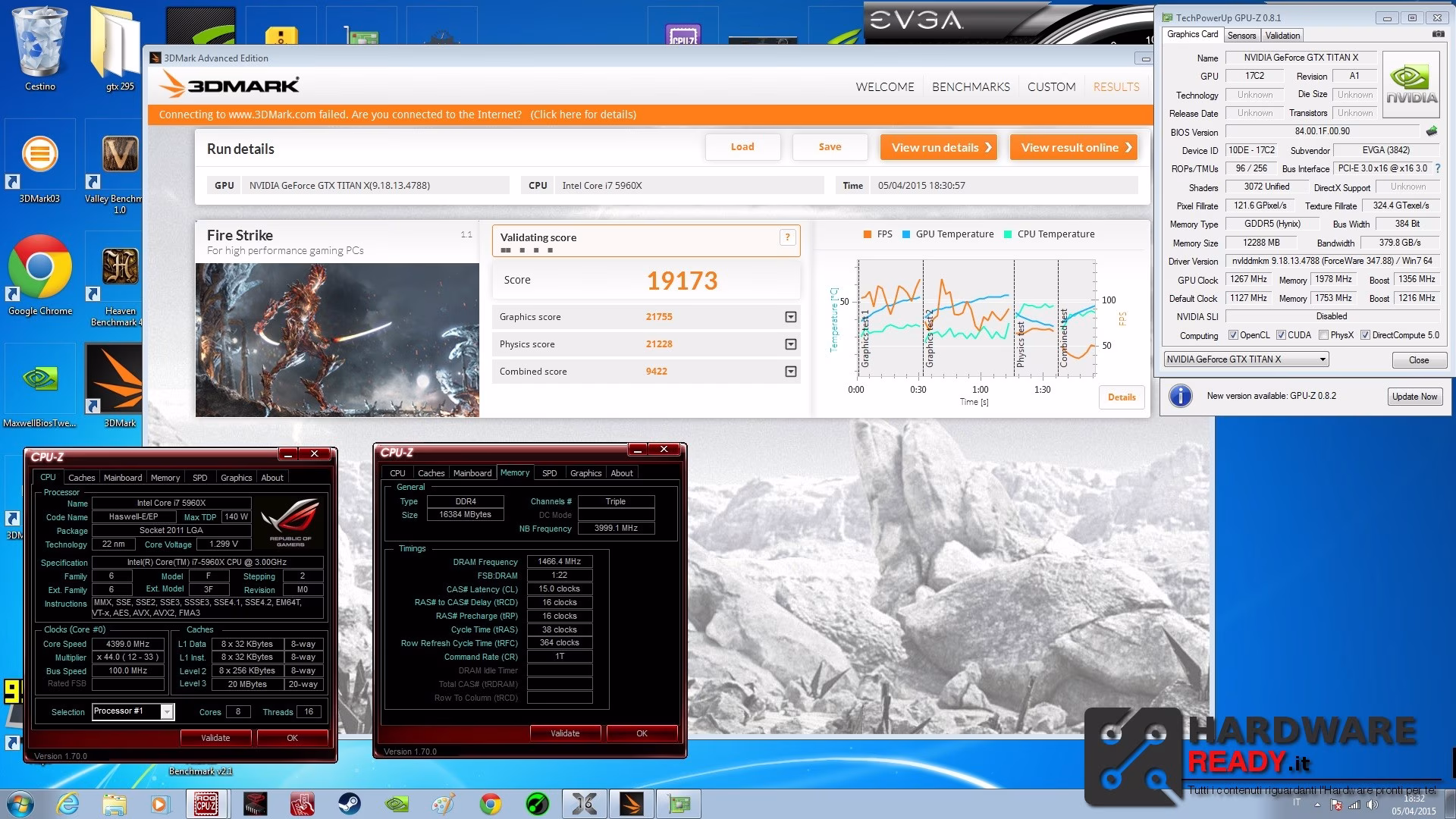Click OK in right CPU-Z Memory window
This screenshot has height=819, width=1456.
[642, 733]
